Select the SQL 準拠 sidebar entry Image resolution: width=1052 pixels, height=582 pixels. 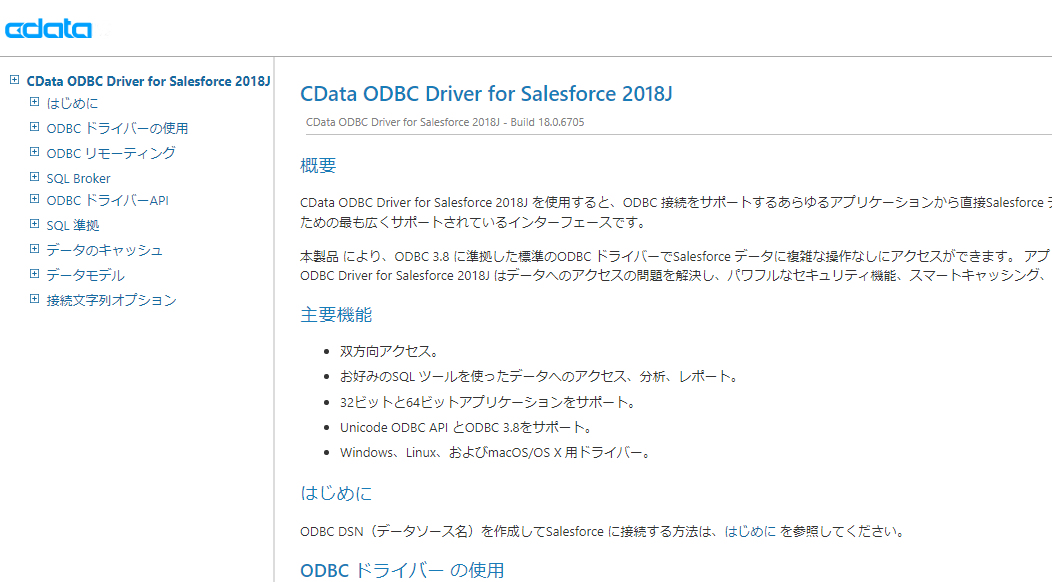(x=76, y=225)
